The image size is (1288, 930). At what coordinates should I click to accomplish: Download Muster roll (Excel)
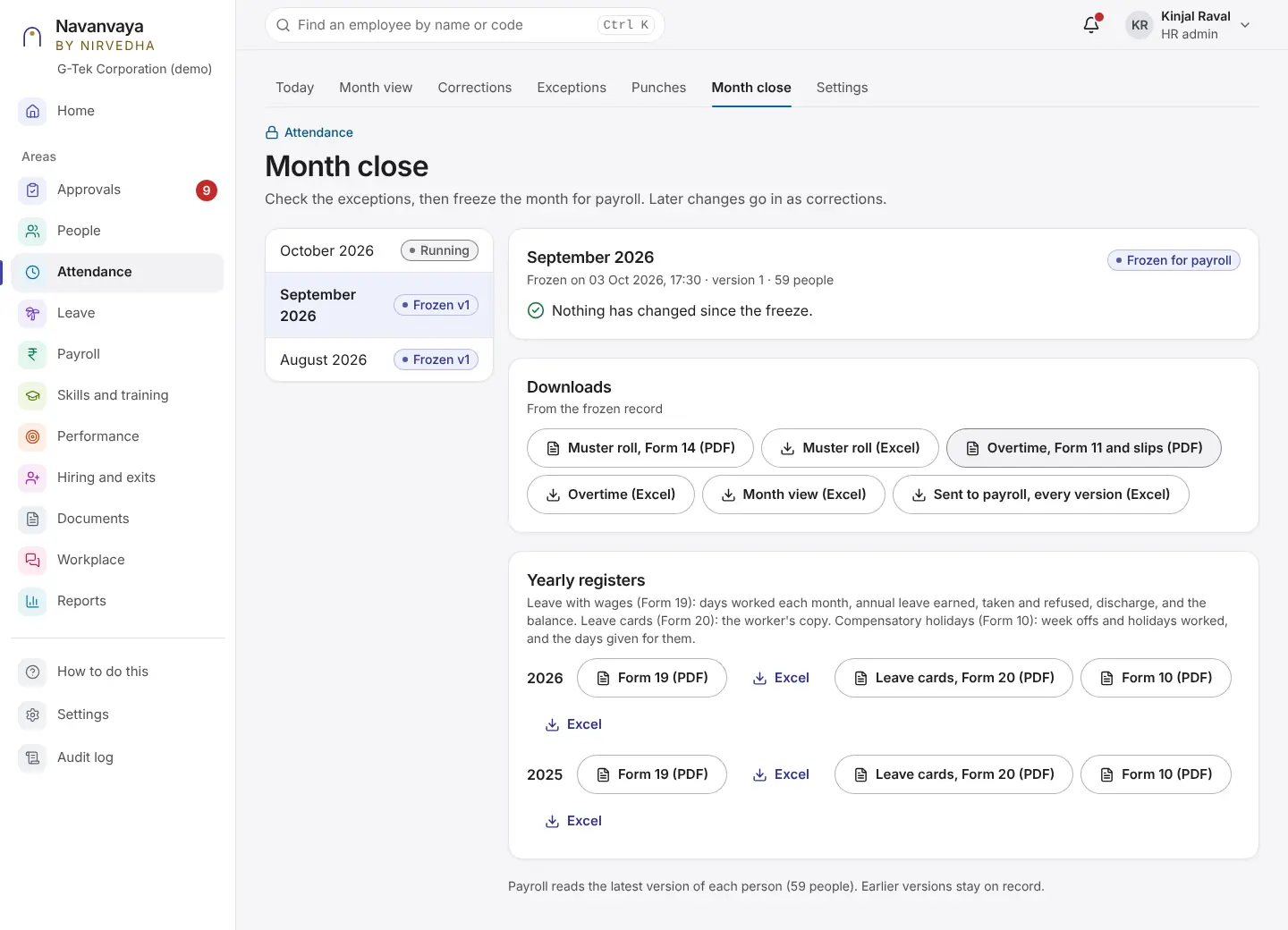pos(851,448)
